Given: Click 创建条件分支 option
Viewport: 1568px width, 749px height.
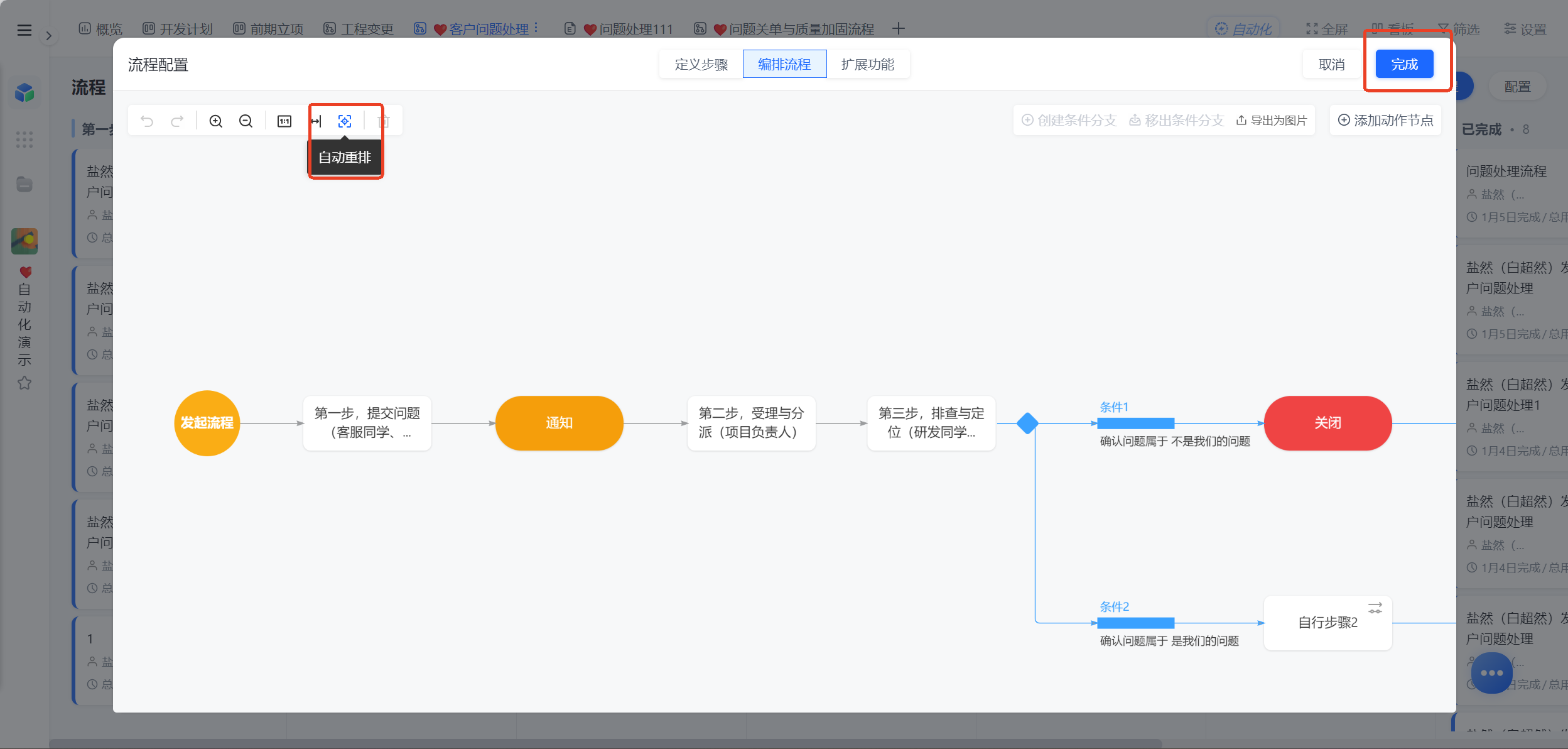Looking at the screenshot, I should point(1069,120).
